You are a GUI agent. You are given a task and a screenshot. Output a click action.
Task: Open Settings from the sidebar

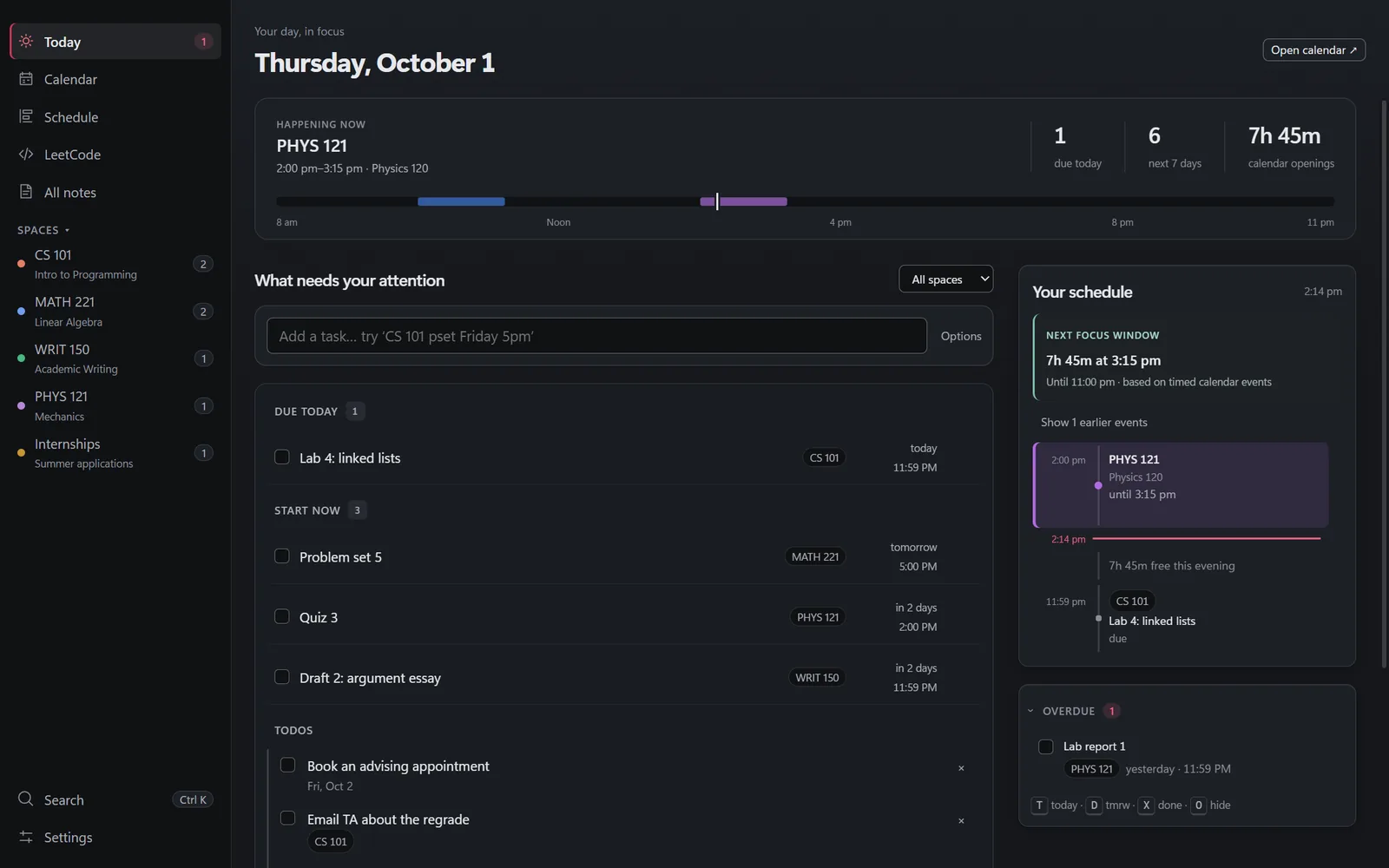[x=115, y=837]
